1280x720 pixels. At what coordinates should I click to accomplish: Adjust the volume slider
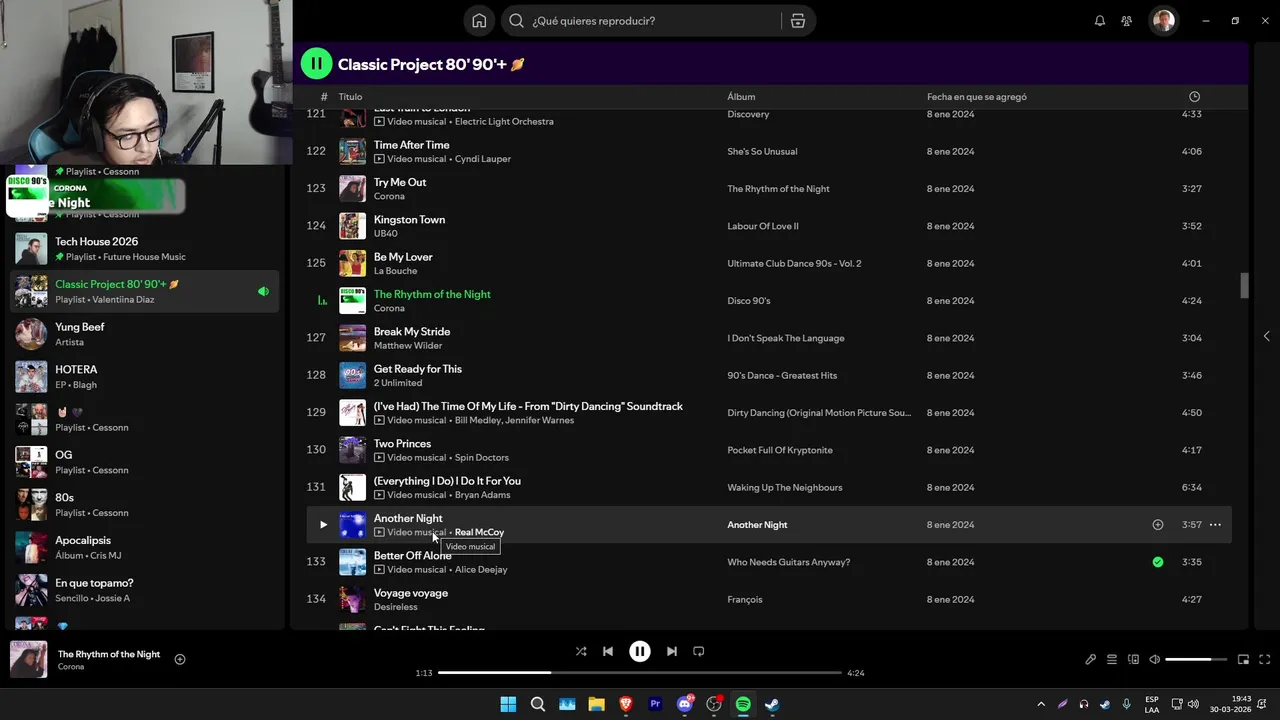[1196, 659]
